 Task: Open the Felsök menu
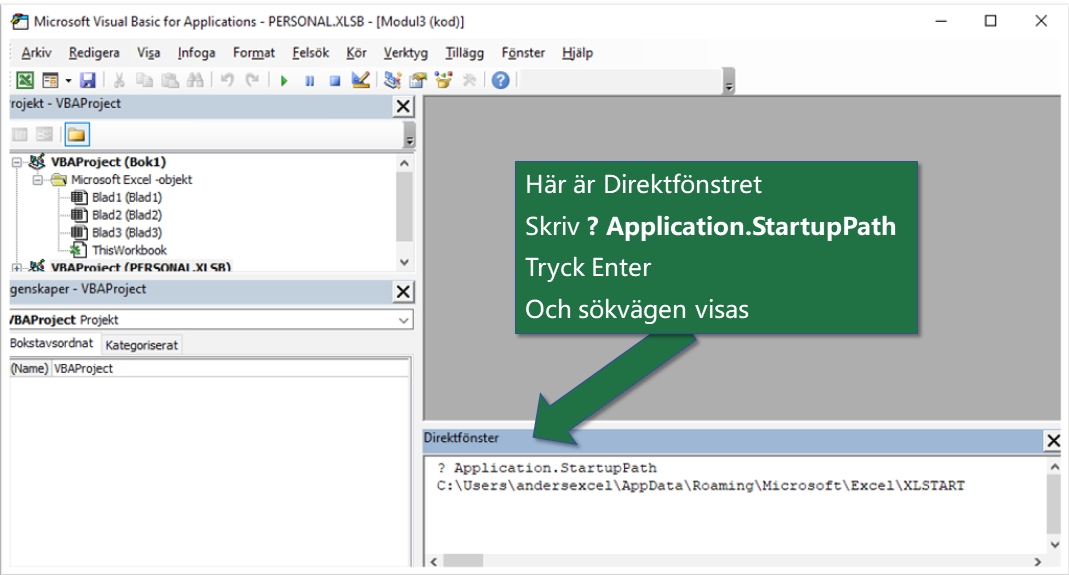[310, 53]
